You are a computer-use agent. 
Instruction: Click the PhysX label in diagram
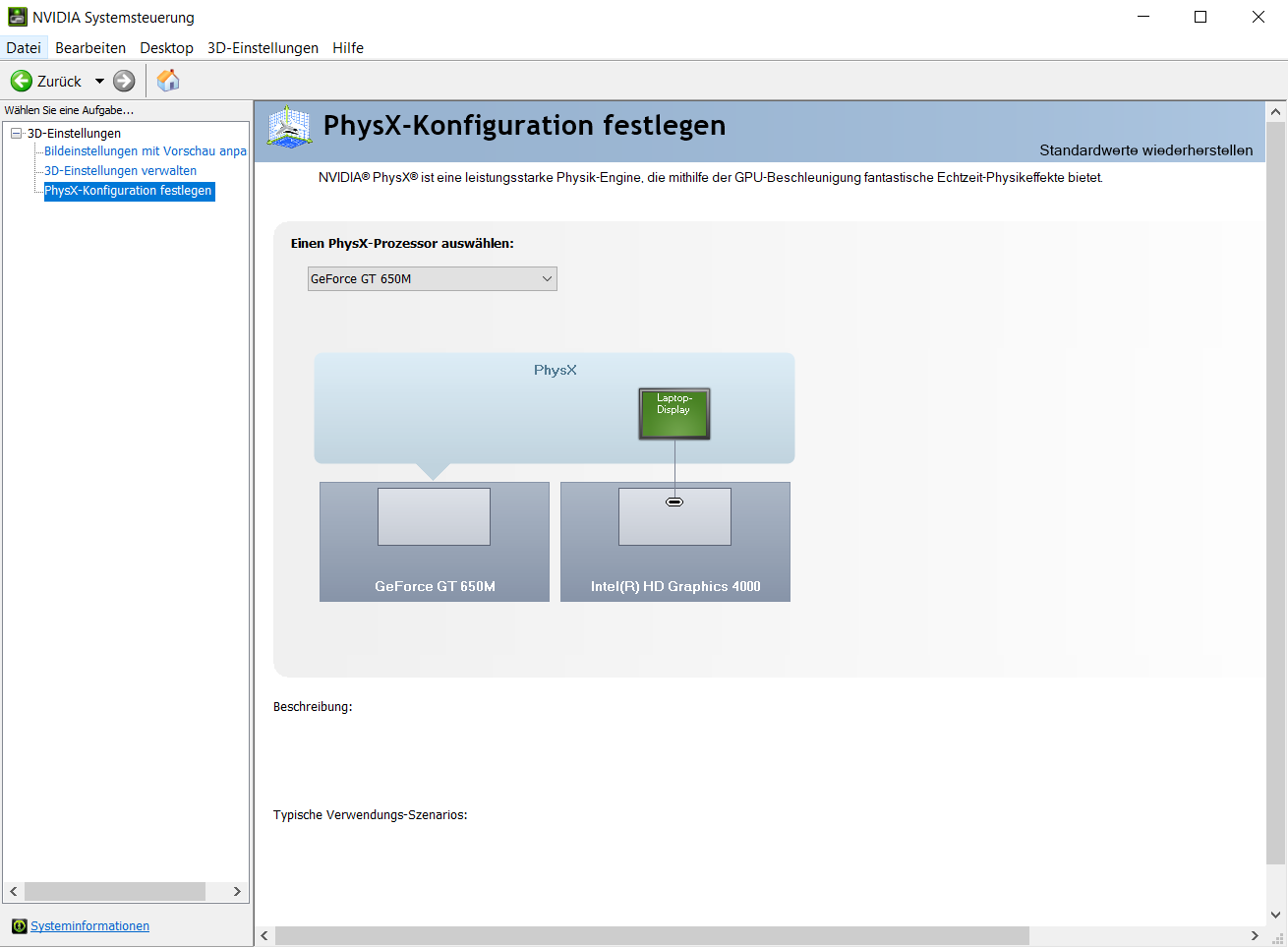point(556,370)
